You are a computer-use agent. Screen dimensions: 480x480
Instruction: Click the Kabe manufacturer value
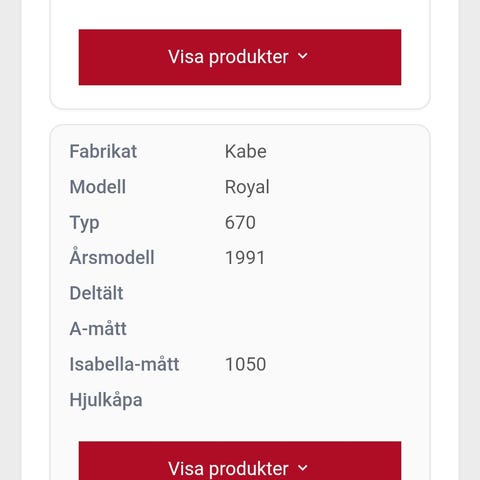(246, 152)
